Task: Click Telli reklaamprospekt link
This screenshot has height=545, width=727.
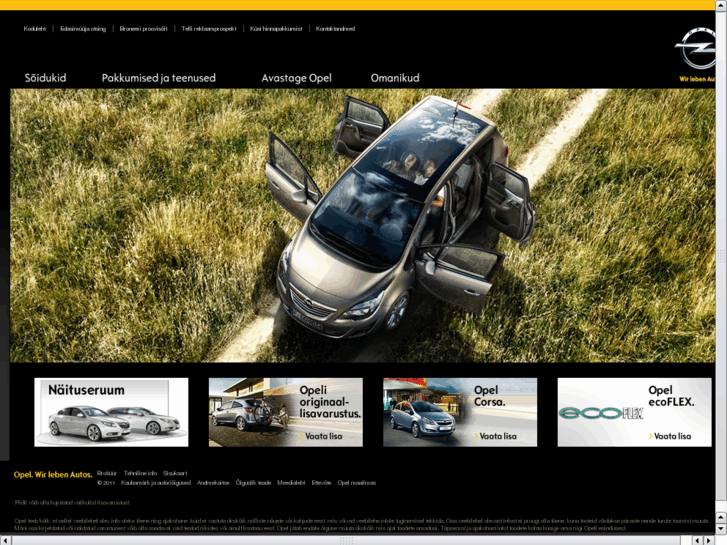Action: click(x=209, y=29)
